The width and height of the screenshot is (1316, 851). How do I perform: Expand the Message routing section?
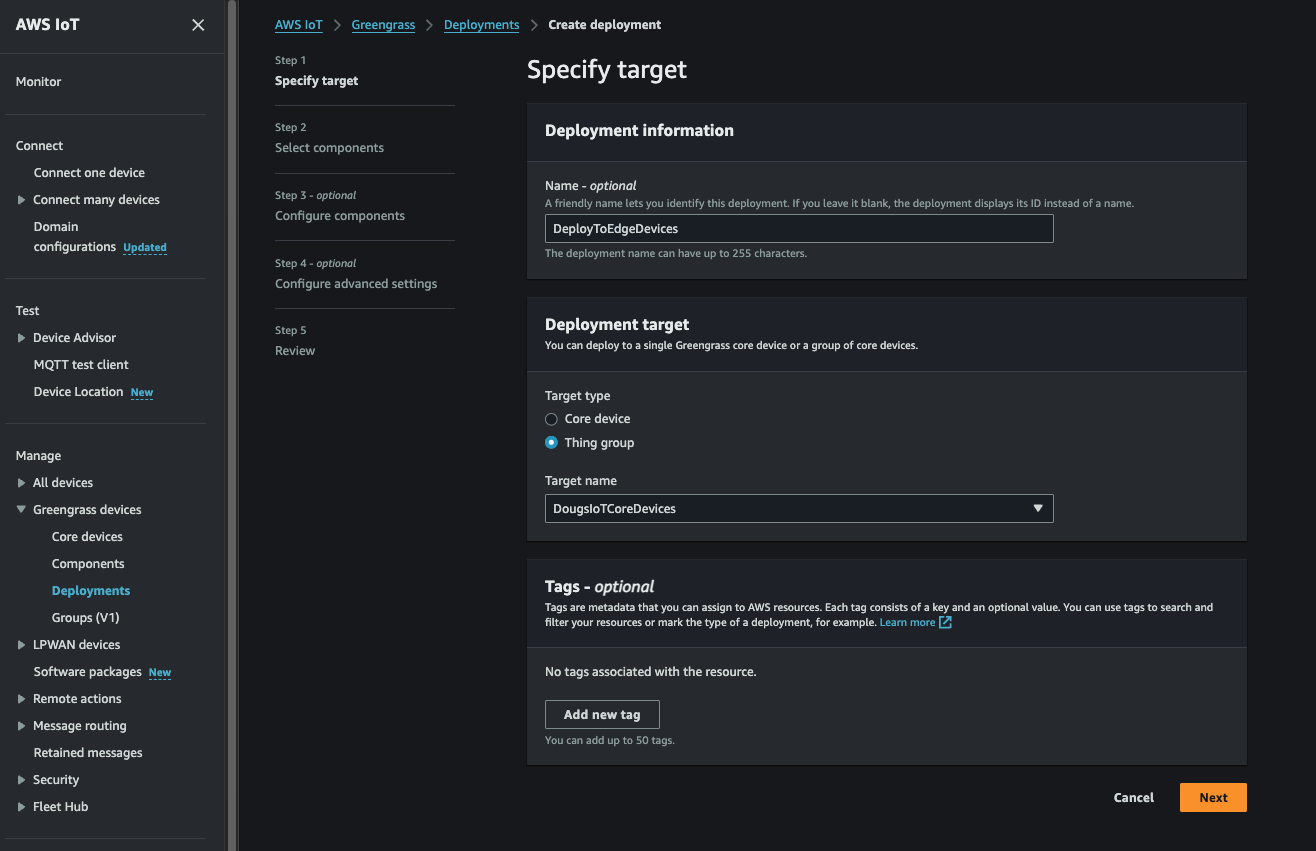click(x=22, y=726)
